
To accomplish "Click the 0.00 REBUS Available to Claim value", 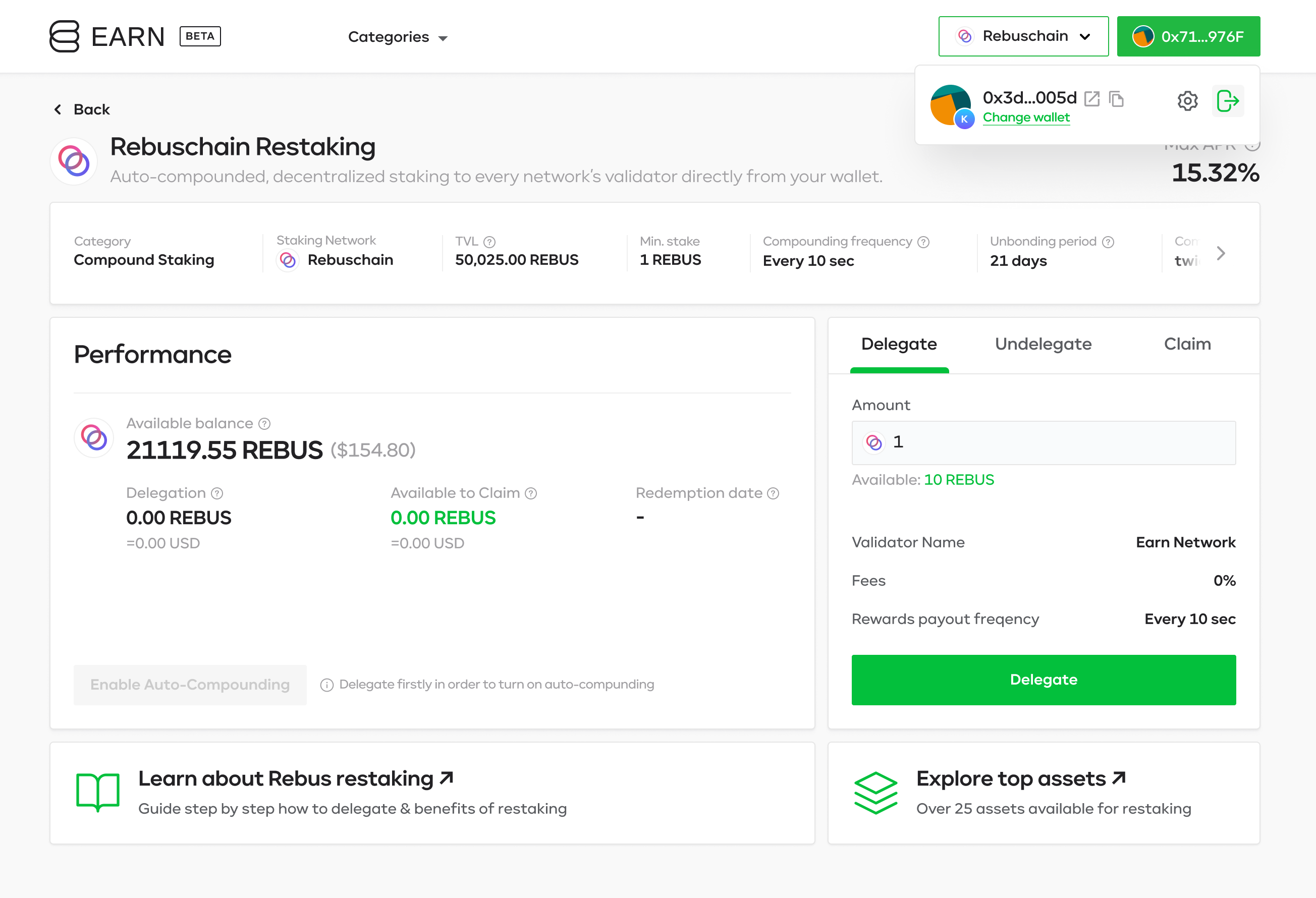I will (x=443, y=518).
